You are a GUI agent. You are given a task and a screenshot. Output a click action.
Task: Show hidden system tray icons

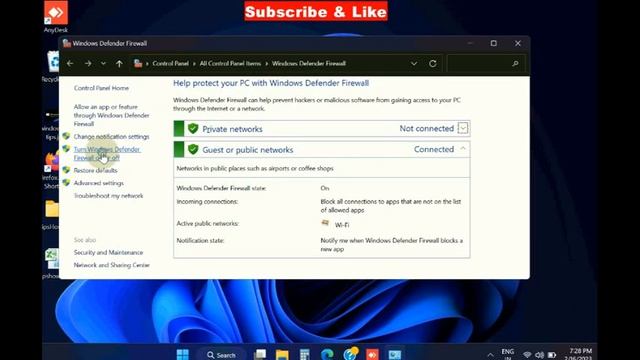[x=490, y=355]
